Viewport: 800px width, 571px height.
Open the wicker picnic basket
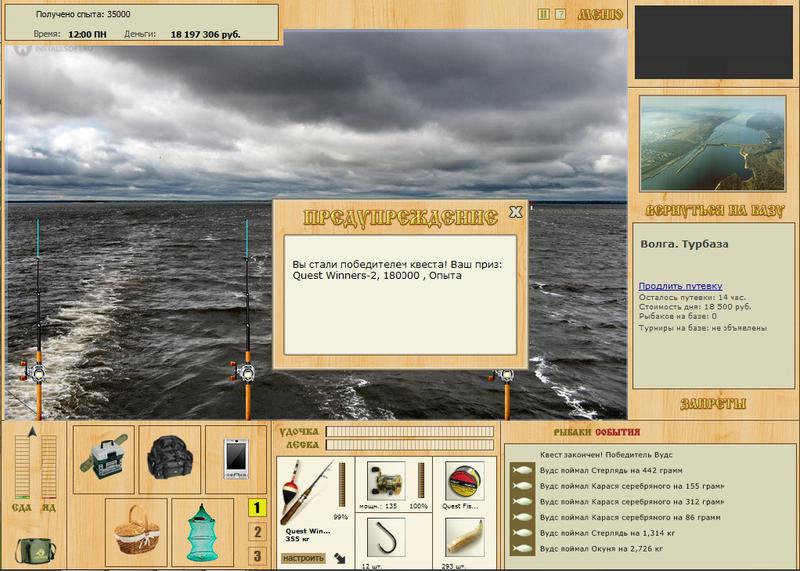[x=136, y=532]
